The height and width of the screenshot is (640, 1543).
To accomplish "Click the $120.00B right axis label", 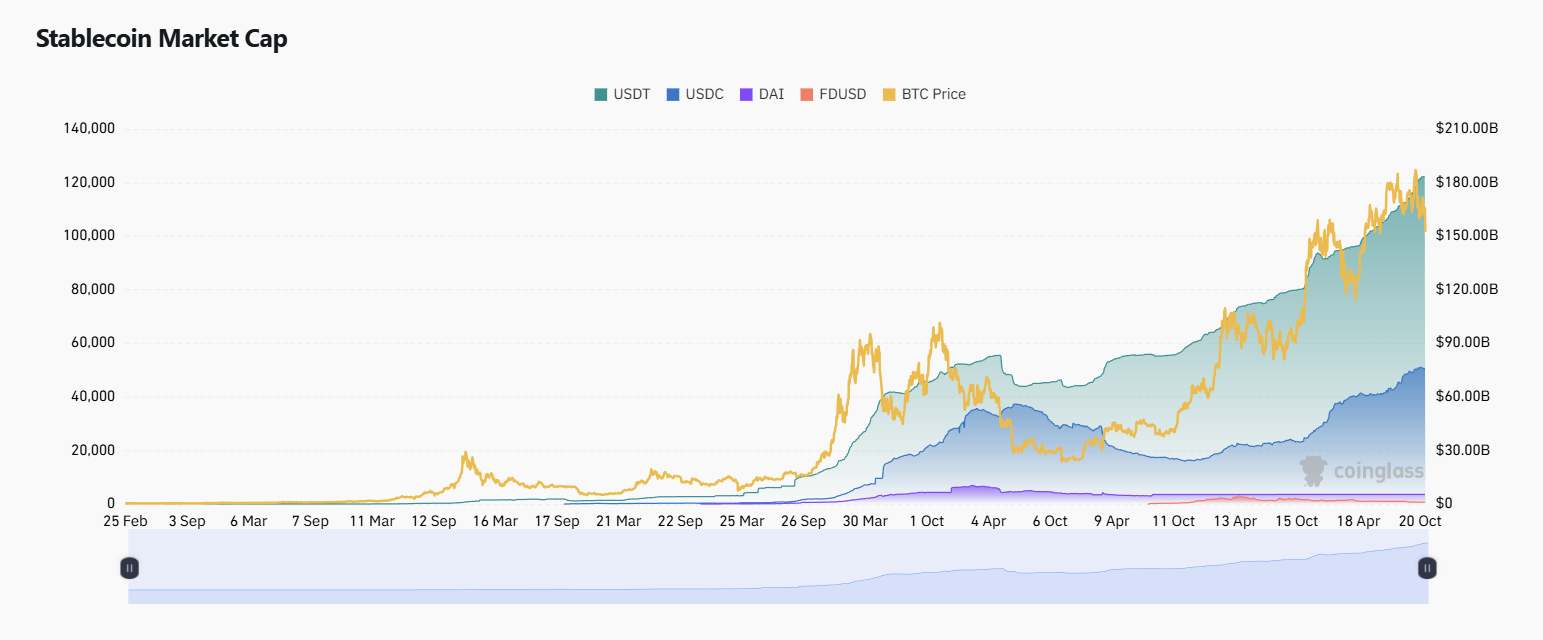I will coord(1467,289).
